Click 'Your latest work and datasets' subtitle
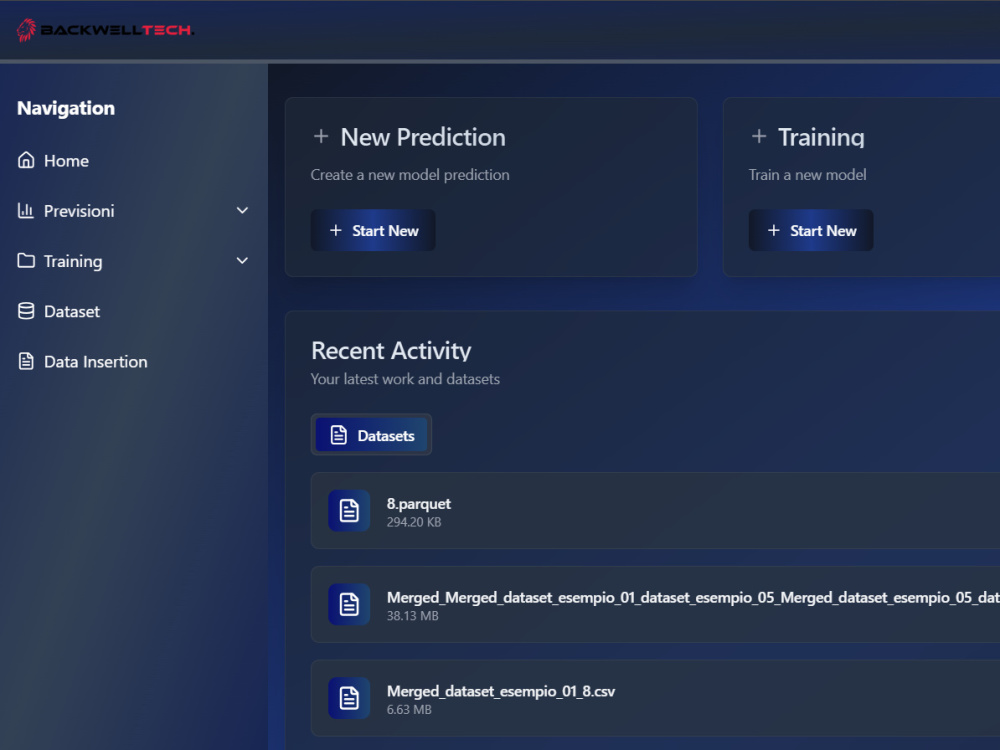Viewport: 1000px width, 750px height. click(x=405, y=379)
